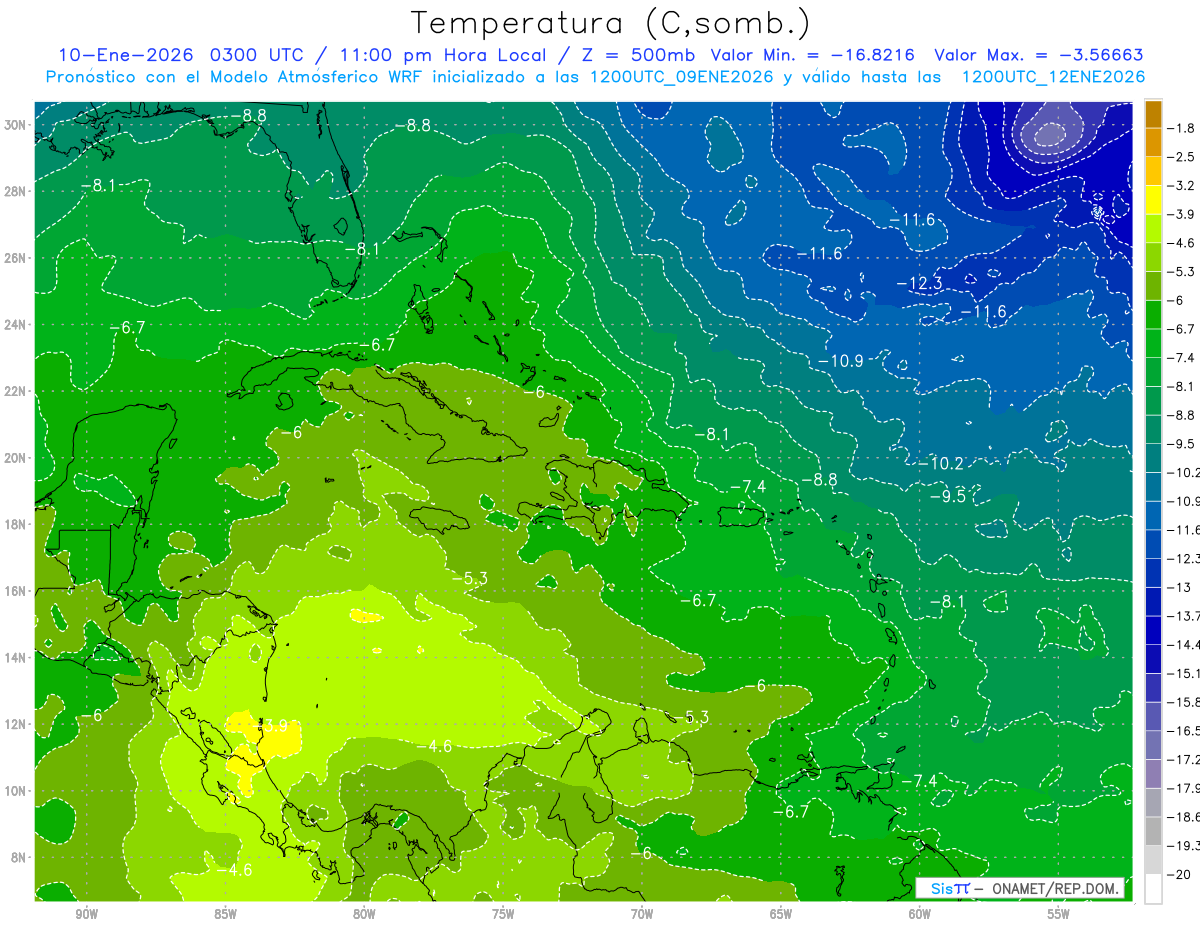Click the -19.3 value on the color scale
Viewport: 1200px width, 927px height.
coord(1184,846)
